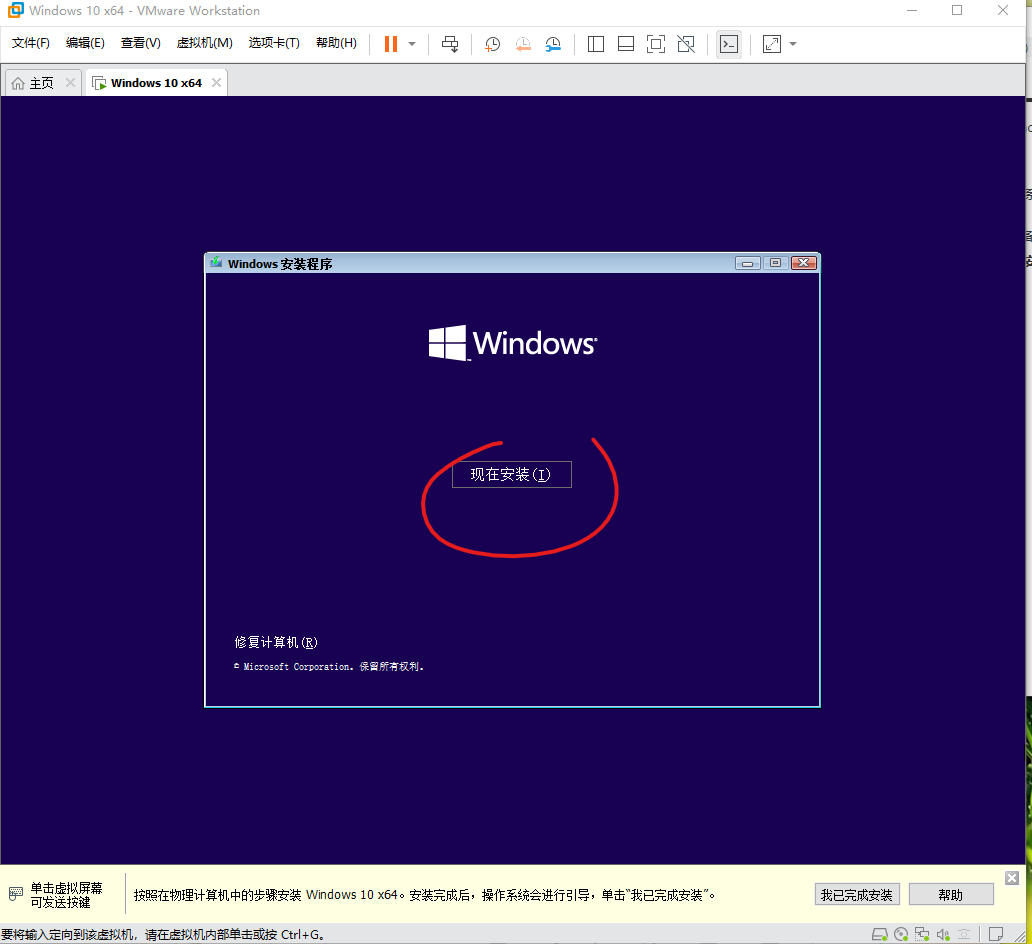
Task: Maximize the Windows 安装程序 dialog
Action: pyautogui.click(x=775, y=263)
